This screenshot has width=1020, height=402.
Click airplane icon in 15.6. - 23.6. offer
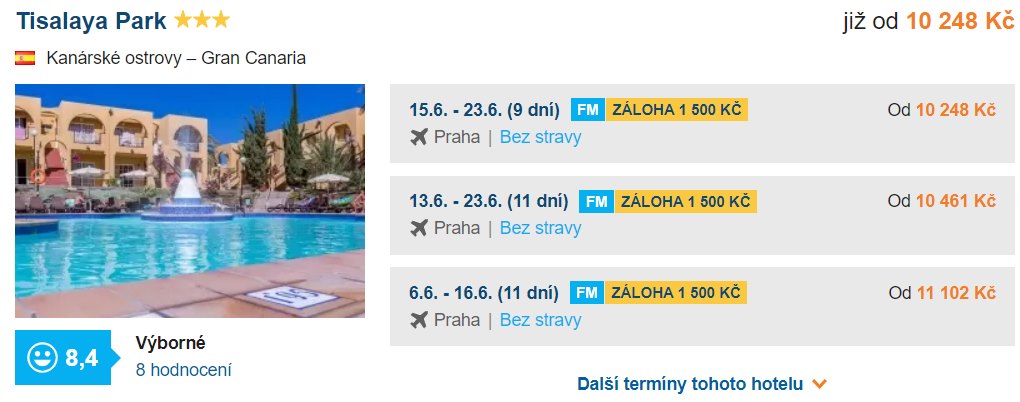[x=419, y=137]
